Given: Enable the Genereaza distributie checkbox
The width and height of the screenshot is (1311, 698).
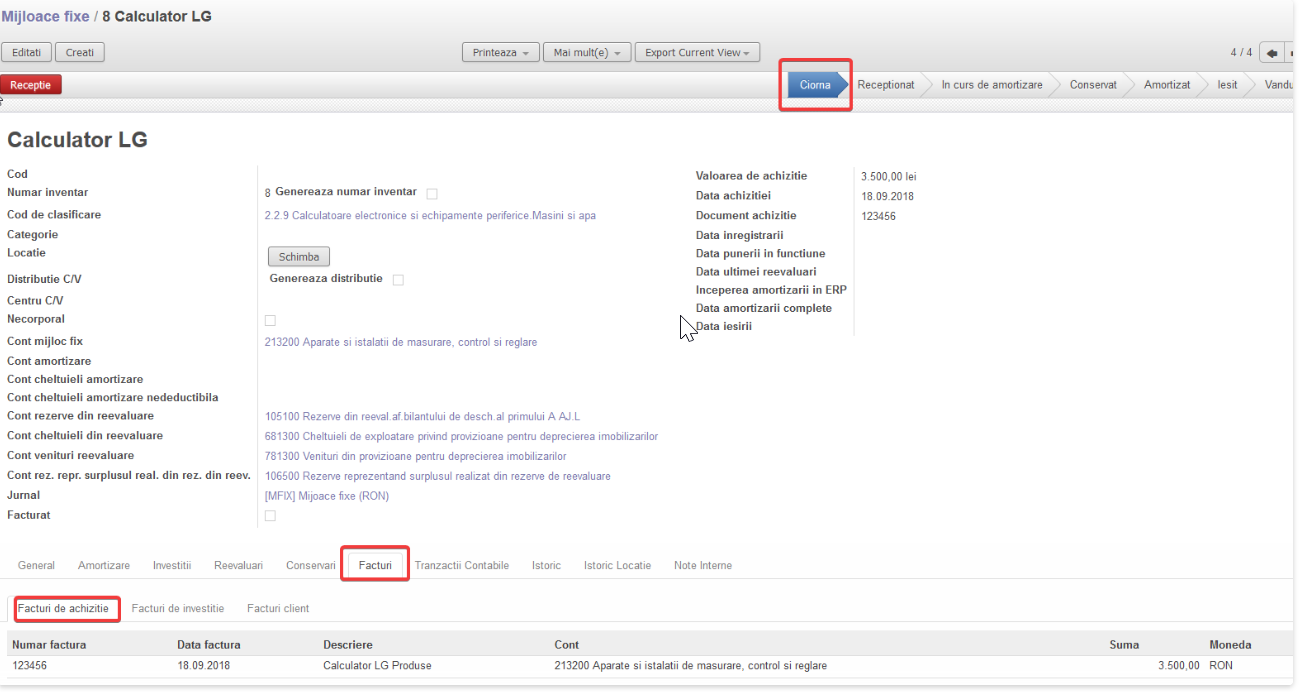Looking at the screenshot, I should click(x=398, y=280).
